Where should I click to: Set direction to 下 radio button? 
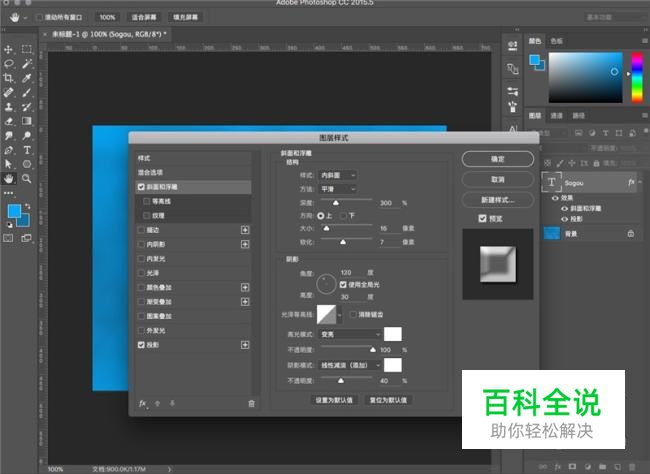pyautogui.click(x=343, y=216)
